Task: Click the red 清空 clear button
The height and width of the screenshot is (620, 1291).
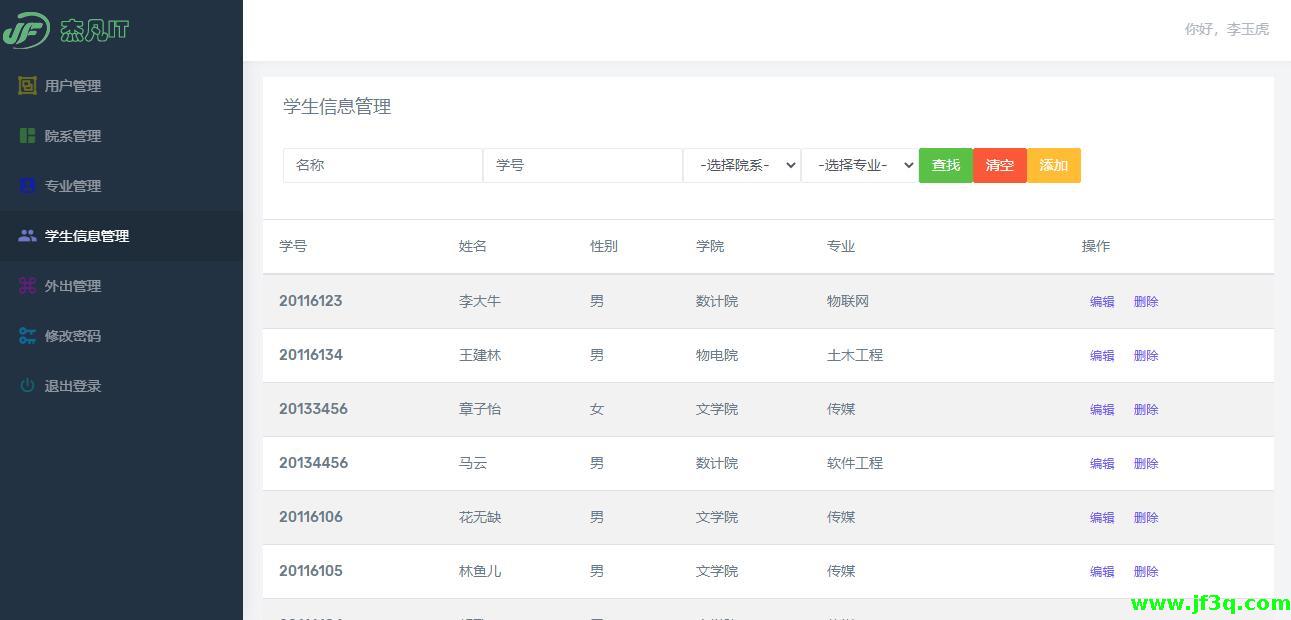Action: [x=999, y=165]
